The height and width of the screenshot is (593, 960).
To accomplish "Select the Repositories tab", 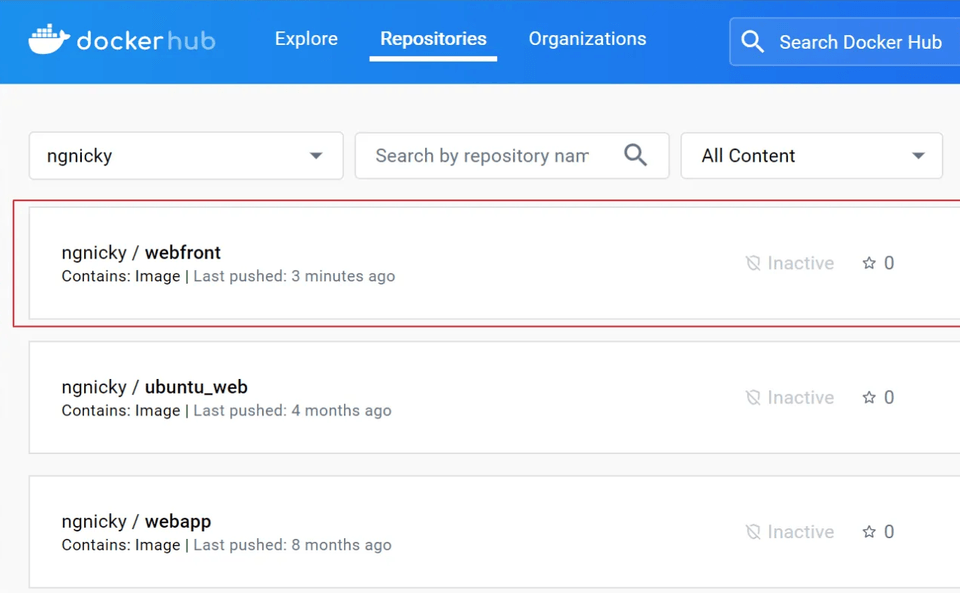I will 433,39.
